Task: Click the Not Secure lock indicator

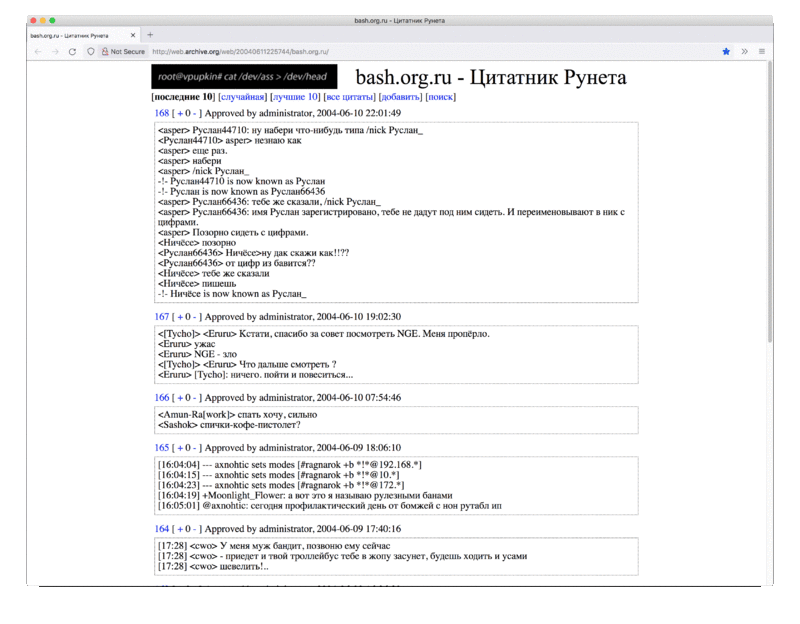Action: (x=124, y=51)
